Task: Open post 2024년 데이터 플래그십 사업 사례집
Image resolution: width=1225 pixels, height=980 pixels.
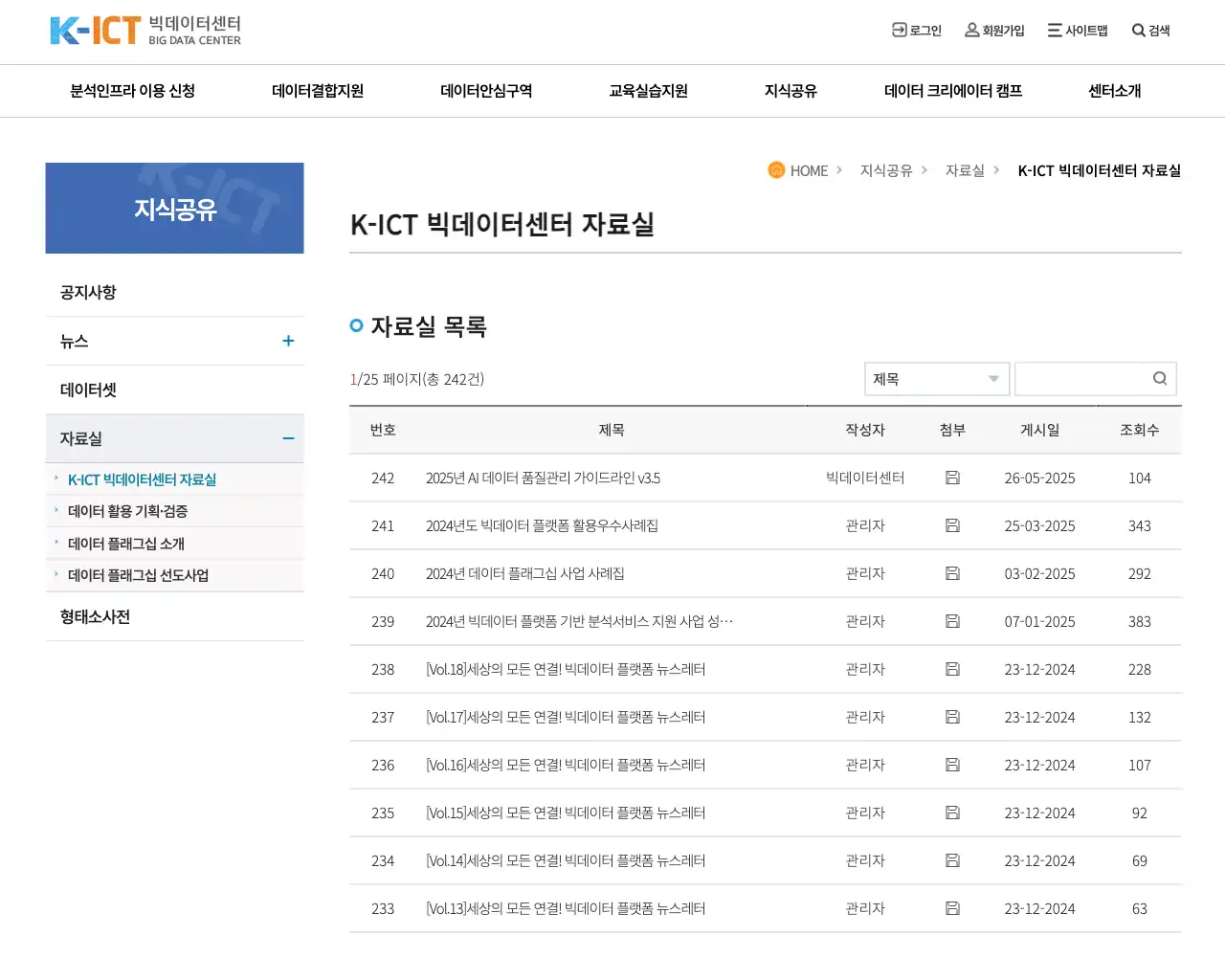Action: [x=524, y=573]
